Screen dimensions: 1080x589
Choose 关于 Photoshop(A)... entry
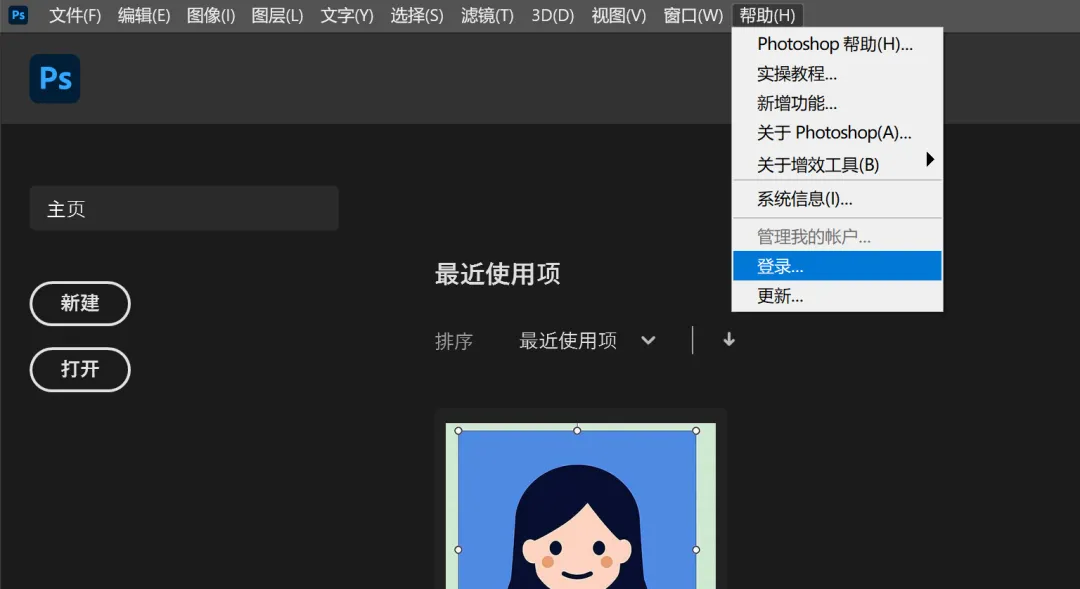coord(837,133)
